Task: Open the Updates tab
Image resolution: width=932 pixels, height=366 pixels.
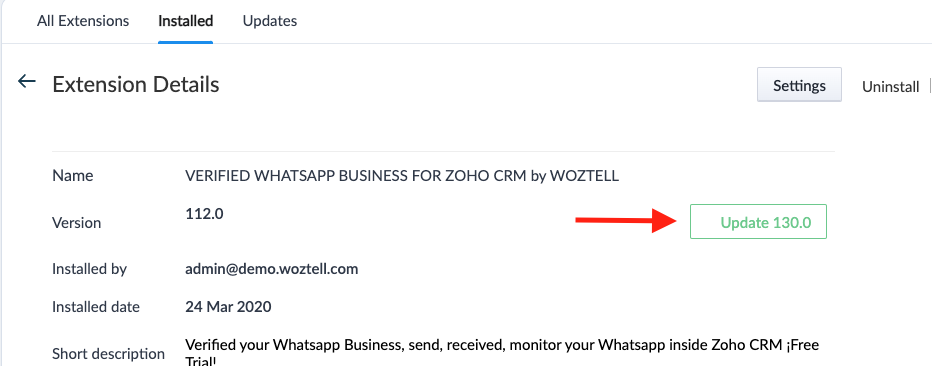Action: click(x=270, y=21)
